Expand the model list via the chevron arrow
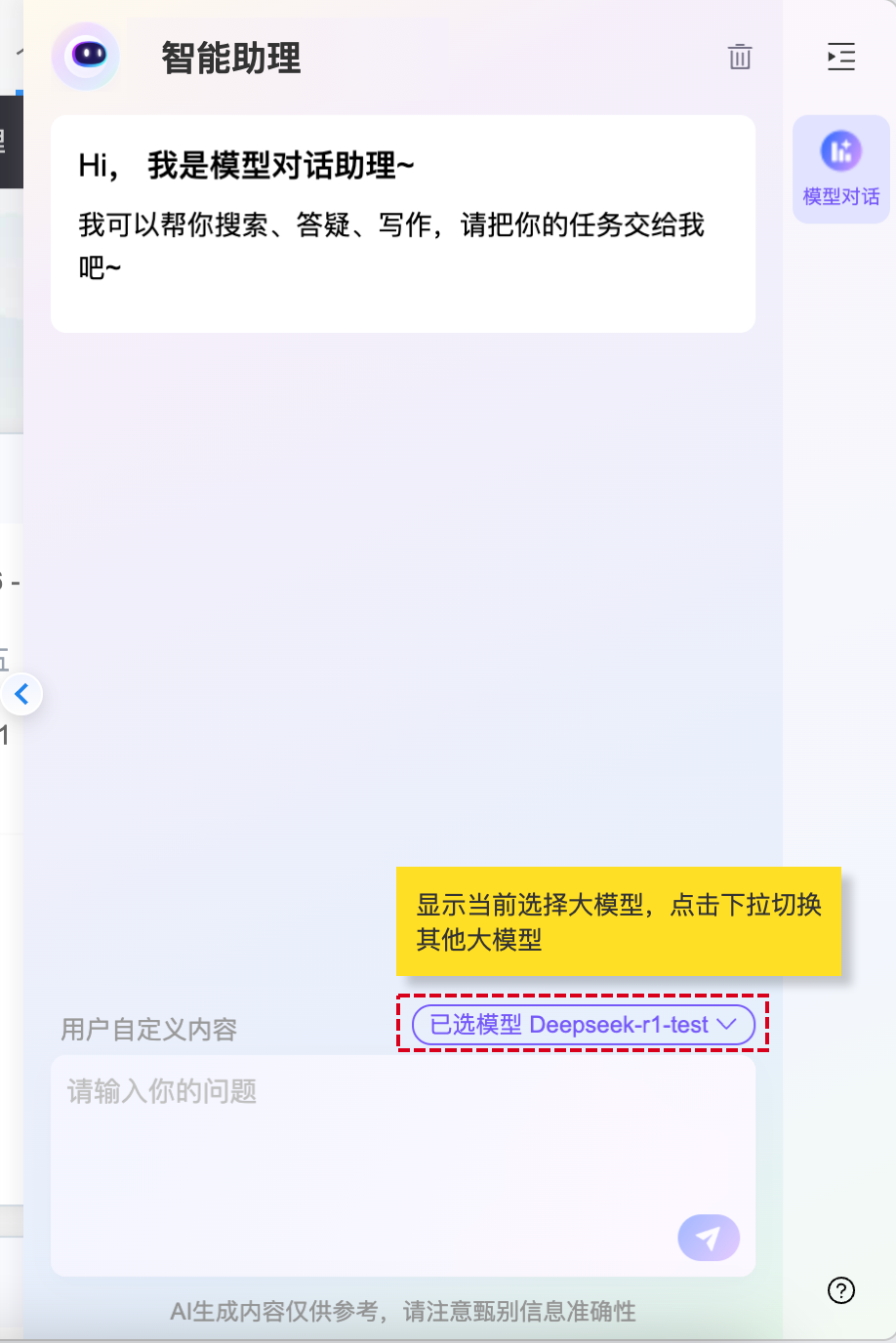The width and height of the screenshot is (896, 1343). tap(726, 1024)
